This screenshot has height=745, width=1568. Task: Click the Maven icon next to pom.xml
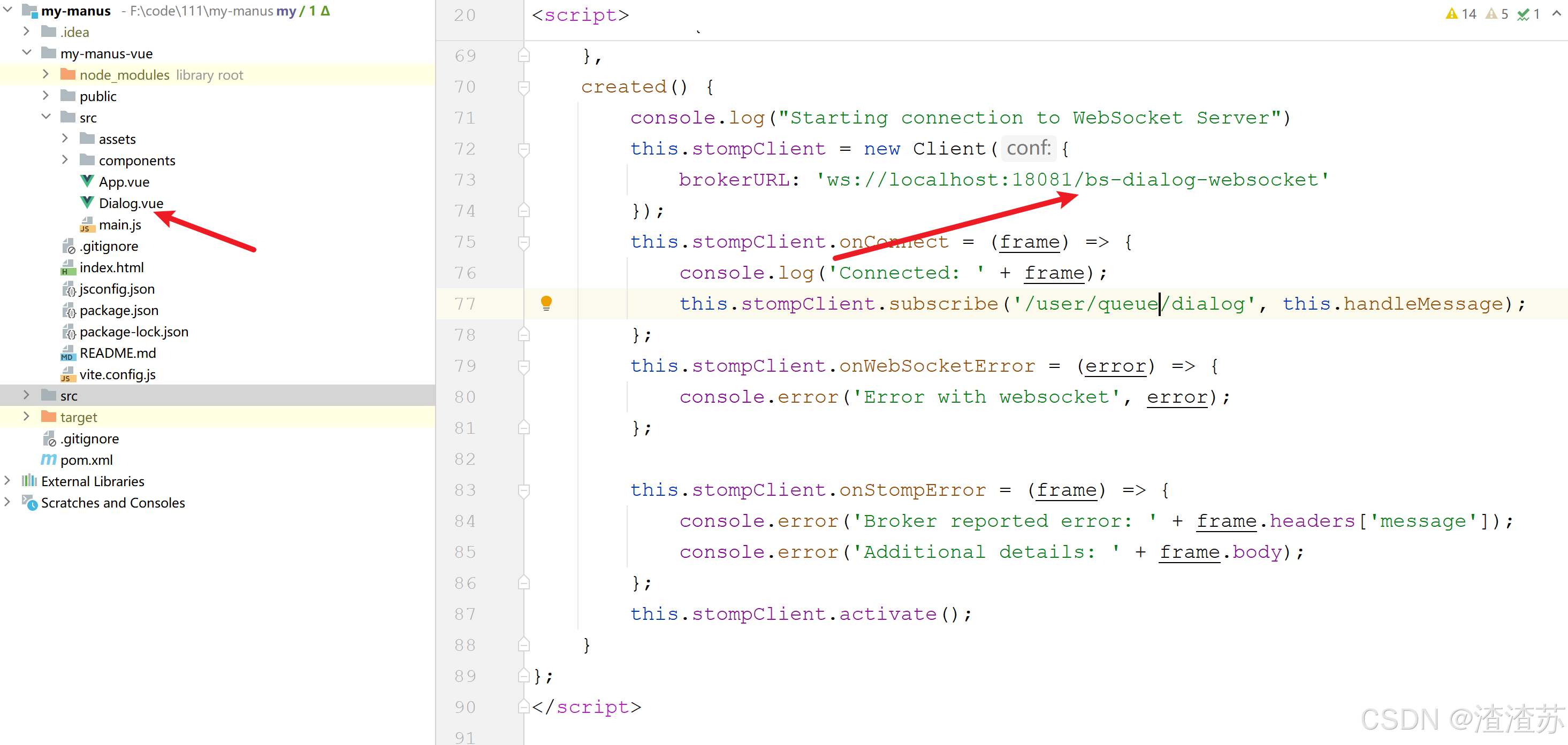click(49, 460)
